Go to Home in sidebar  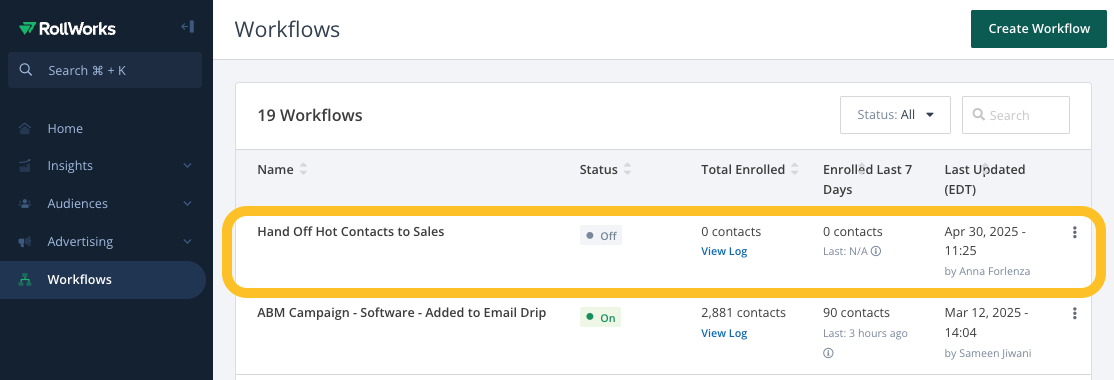[x=65, y=129]
